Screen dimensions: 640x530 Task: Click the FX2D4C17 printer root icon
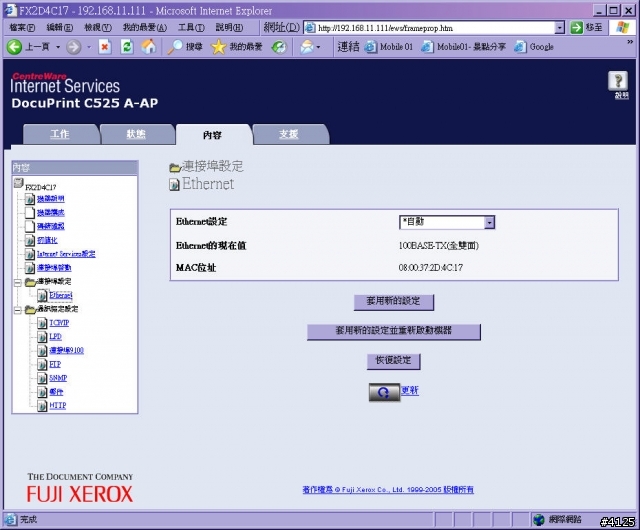[x=18, y=183]
